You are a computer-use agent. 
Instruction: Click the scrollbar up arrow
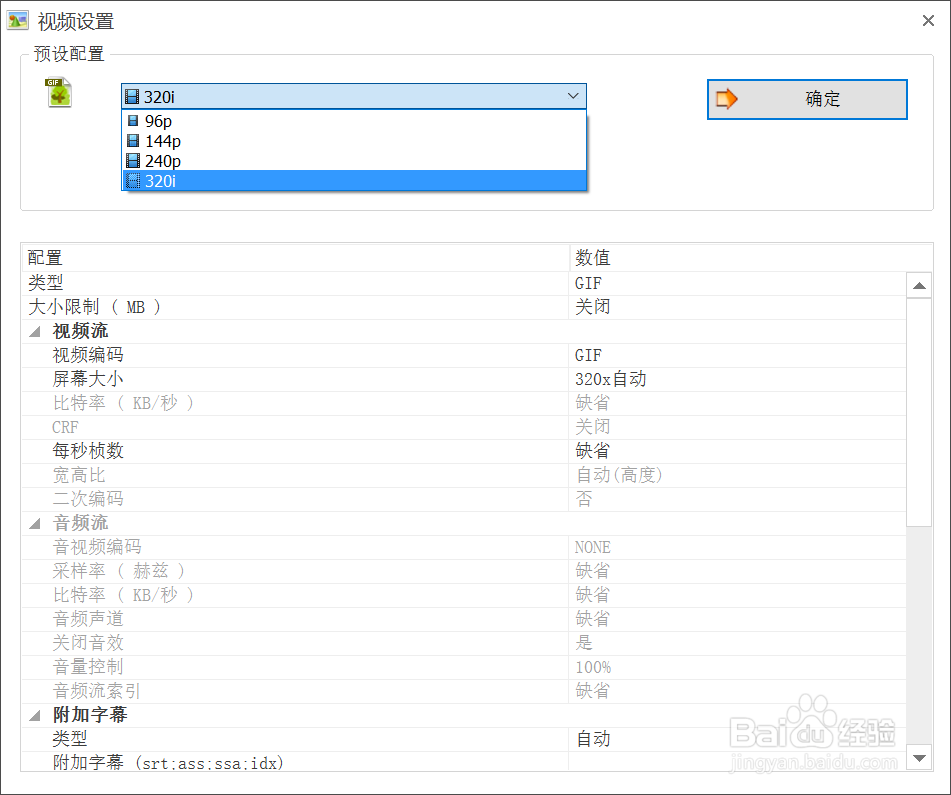(x=919, y=286)
